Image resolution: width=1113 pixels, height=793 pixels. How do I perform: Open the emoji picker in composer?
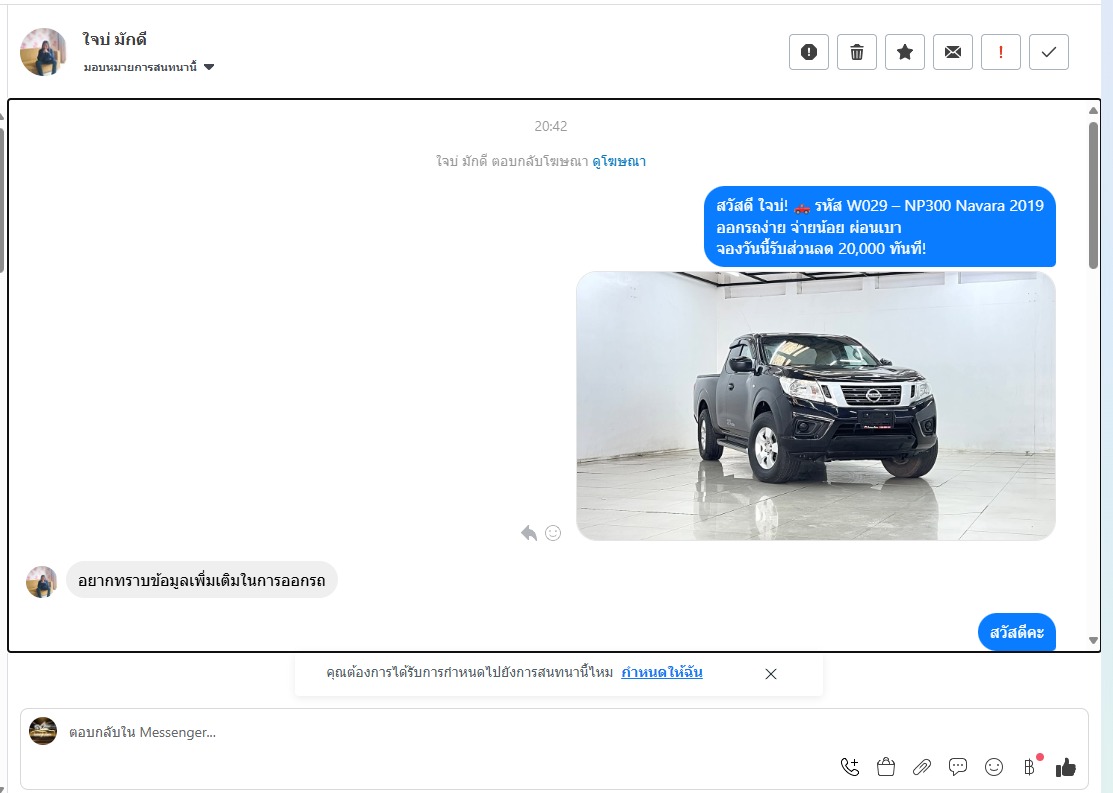[994, 767]
